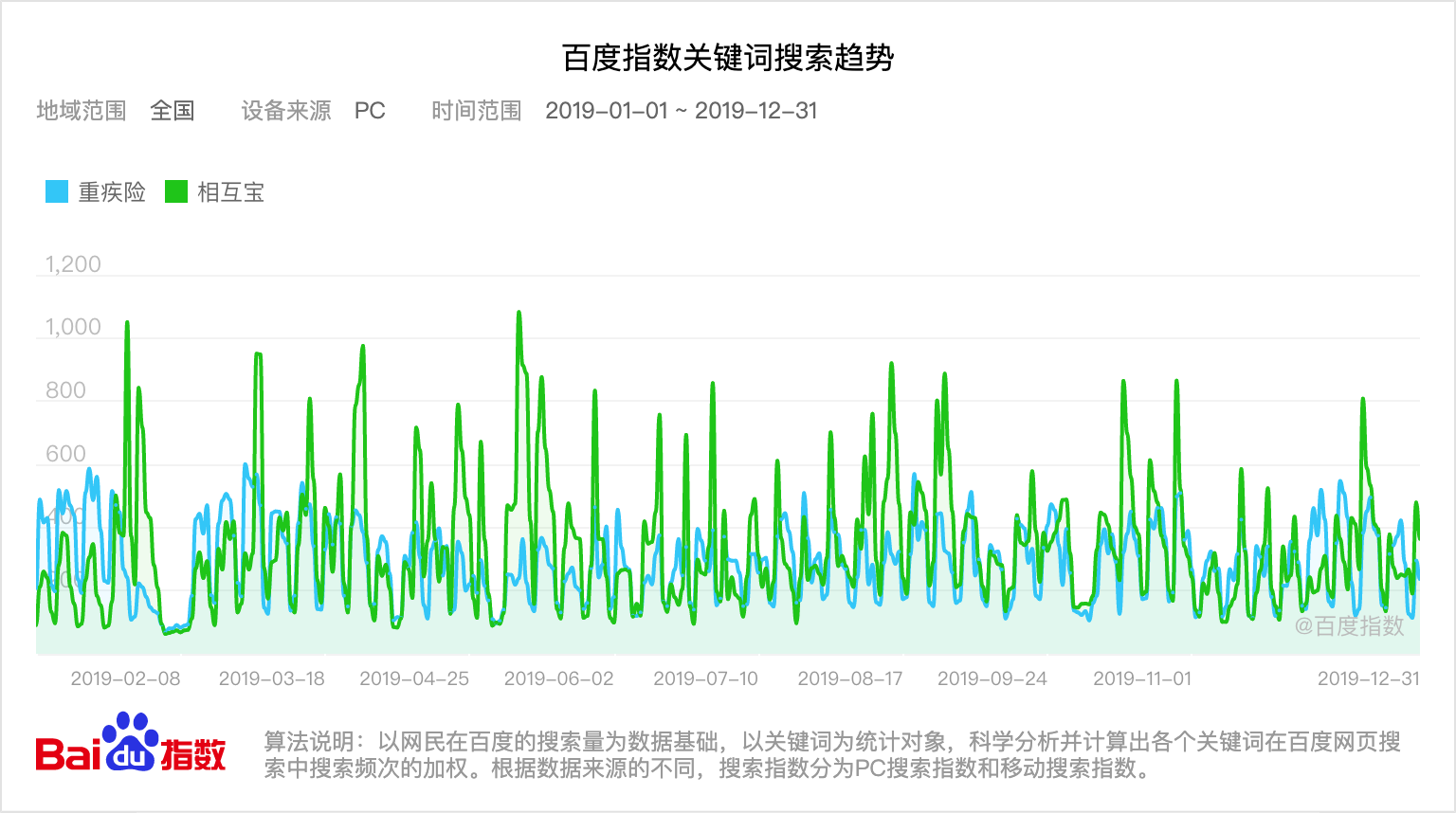Viewport: 1456px width, 813px height.
Task: Open the 全国 region selector
Action: 172,111
